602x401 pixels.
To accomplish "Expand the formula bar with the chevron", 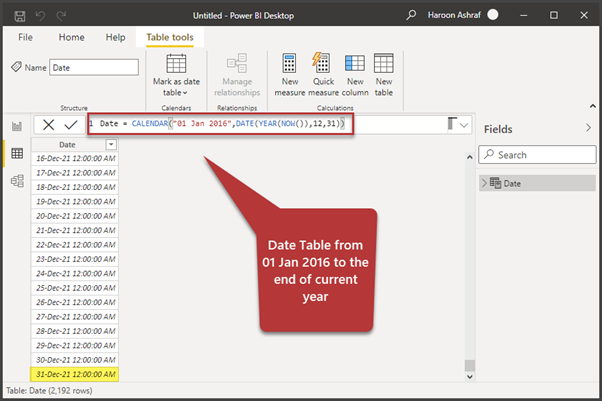I will click(464, 125).
